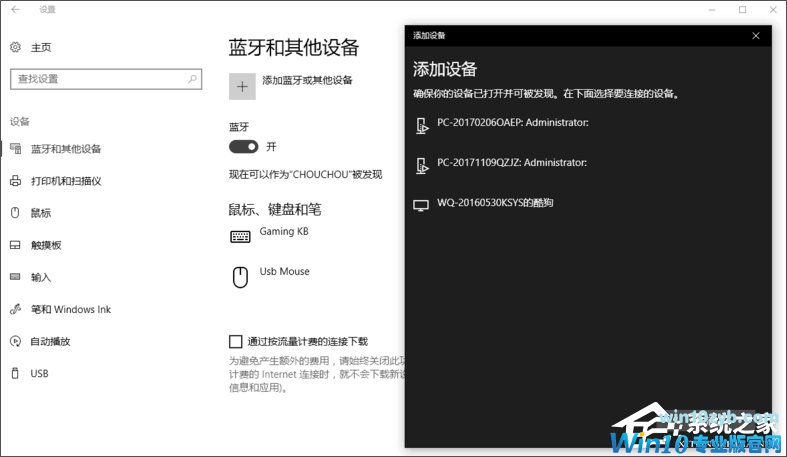Screen dimensions: 787x457
Task: Maximize the Settings window
Action: (742, 10)
